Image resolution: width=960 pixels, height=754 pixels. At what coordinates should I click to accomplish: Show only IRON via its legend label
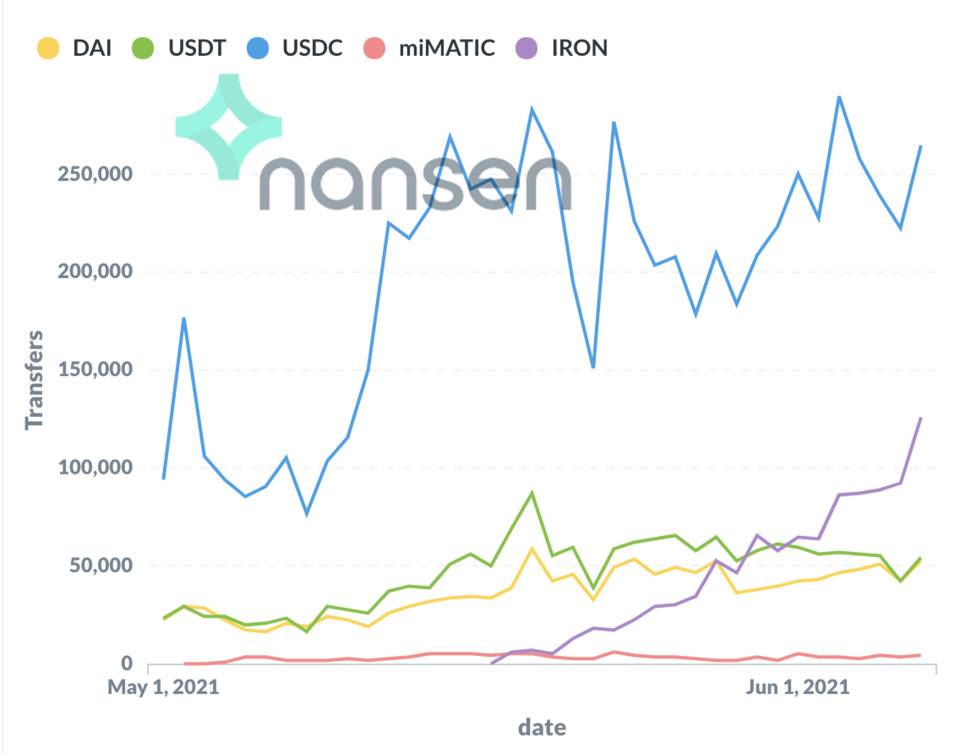[579, 48]
